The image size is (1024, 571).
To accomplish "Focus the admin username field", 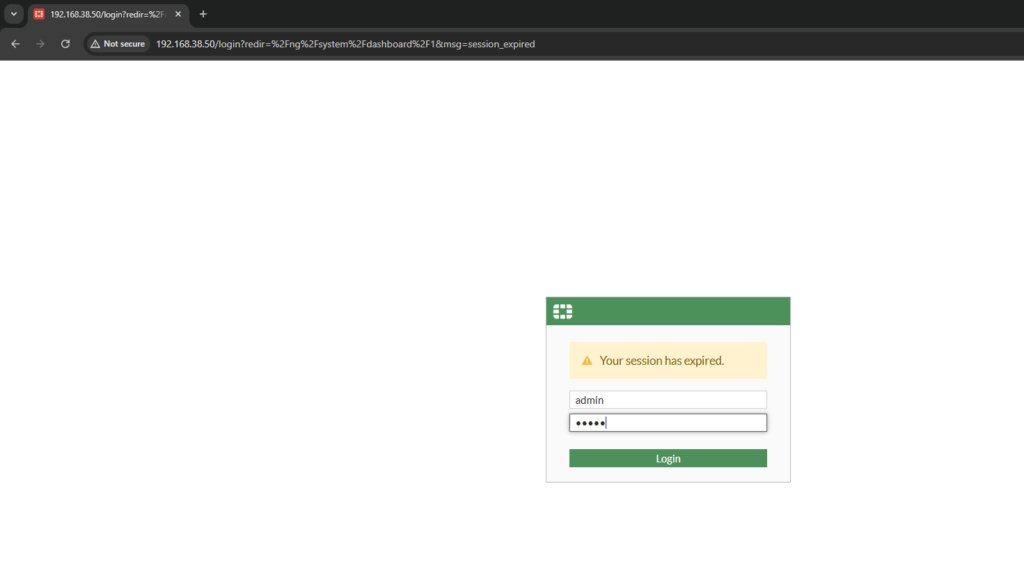I will (667, 400).
